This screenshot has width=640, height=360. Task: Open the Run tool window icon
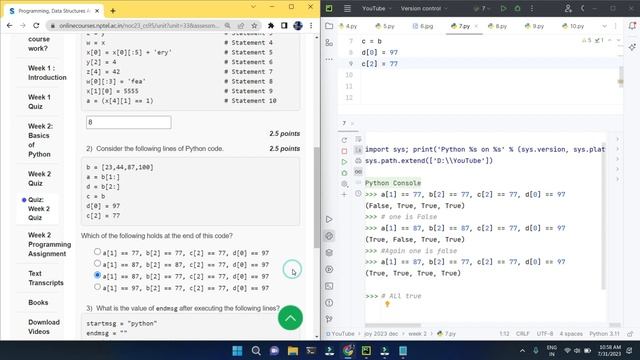tap(329, 219)
